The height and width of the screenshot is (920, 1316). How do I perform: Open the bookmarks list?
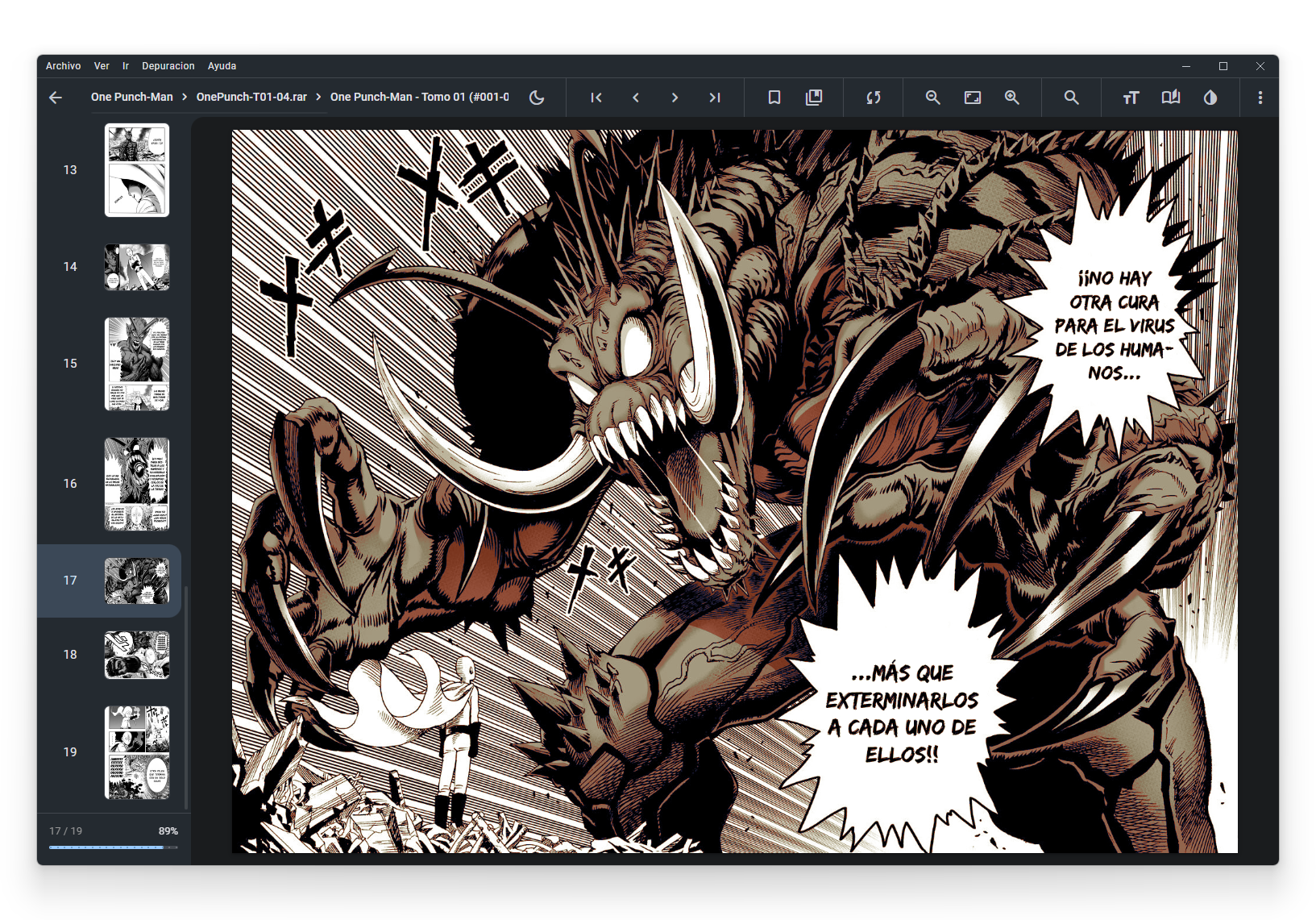click(814, 97)
